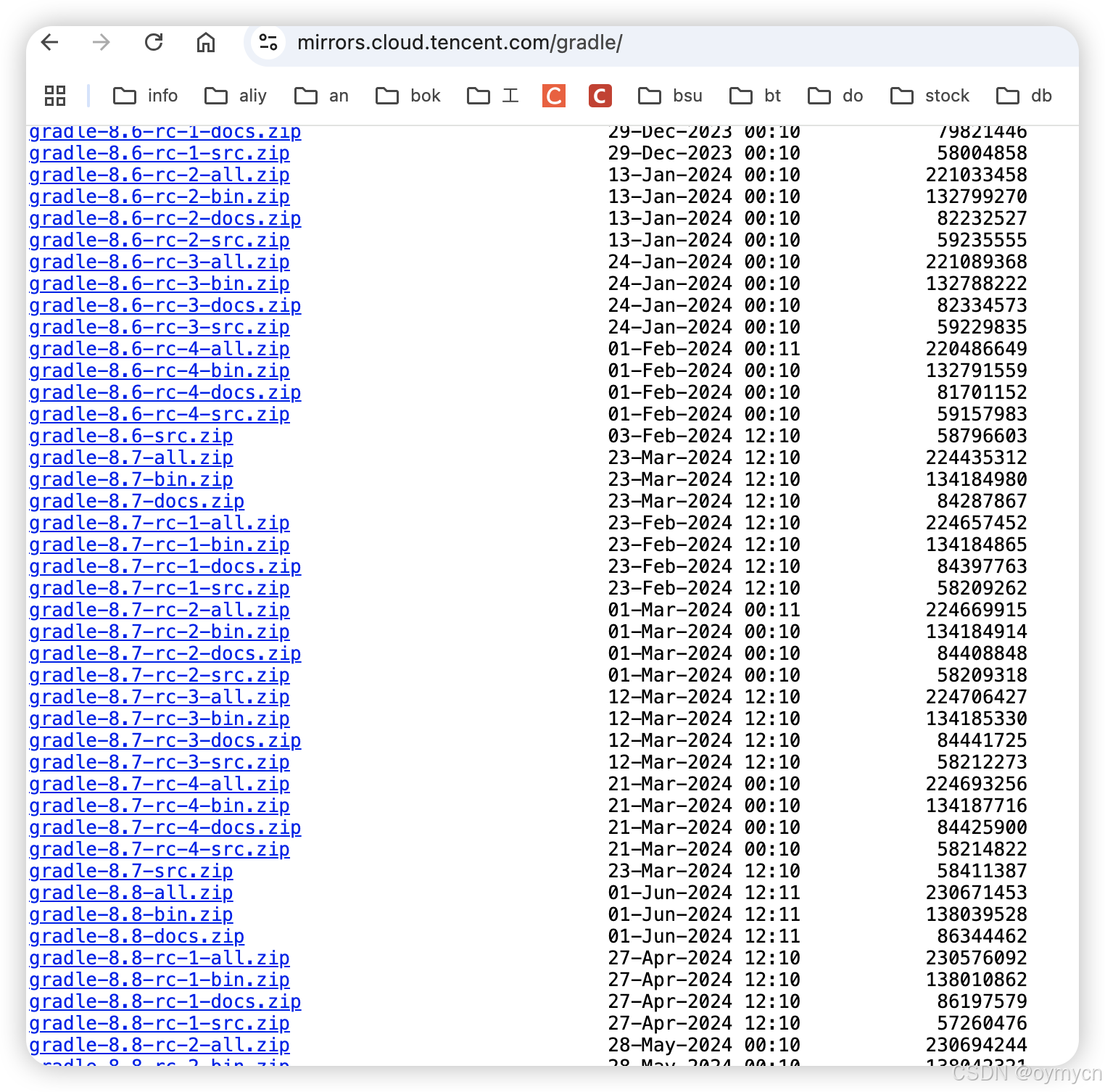Download gradle-8.6-rc-2-docs.zip
Screen dimensions: 1105x1092
pyautogui.click(x=165, y=218)
